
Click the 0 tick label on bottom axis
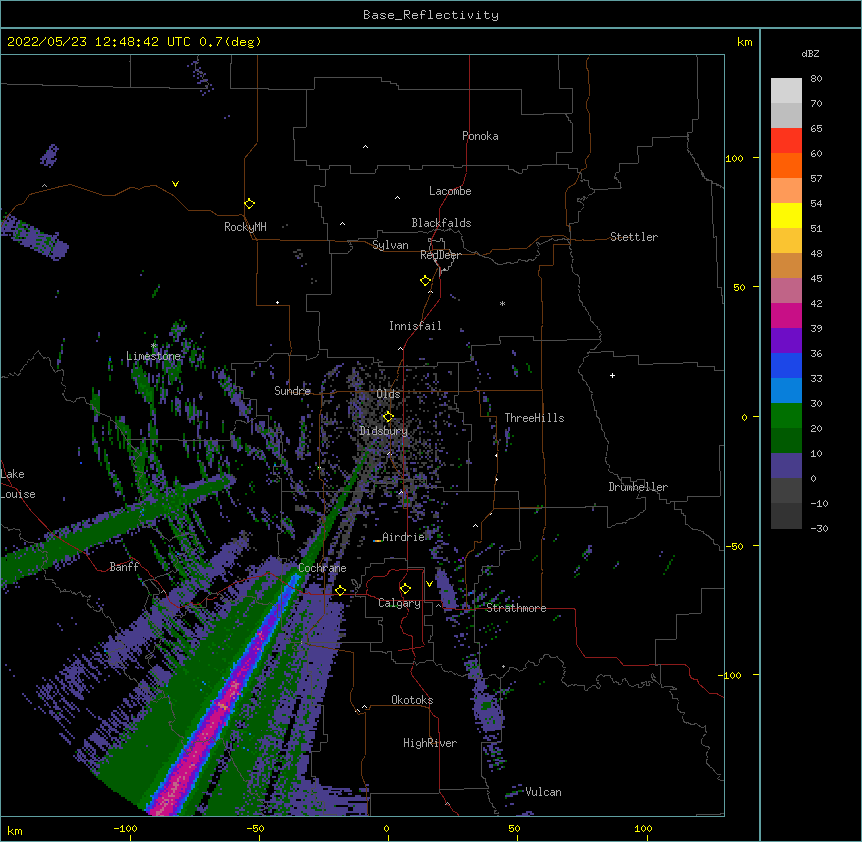click(x=386, y=828)
